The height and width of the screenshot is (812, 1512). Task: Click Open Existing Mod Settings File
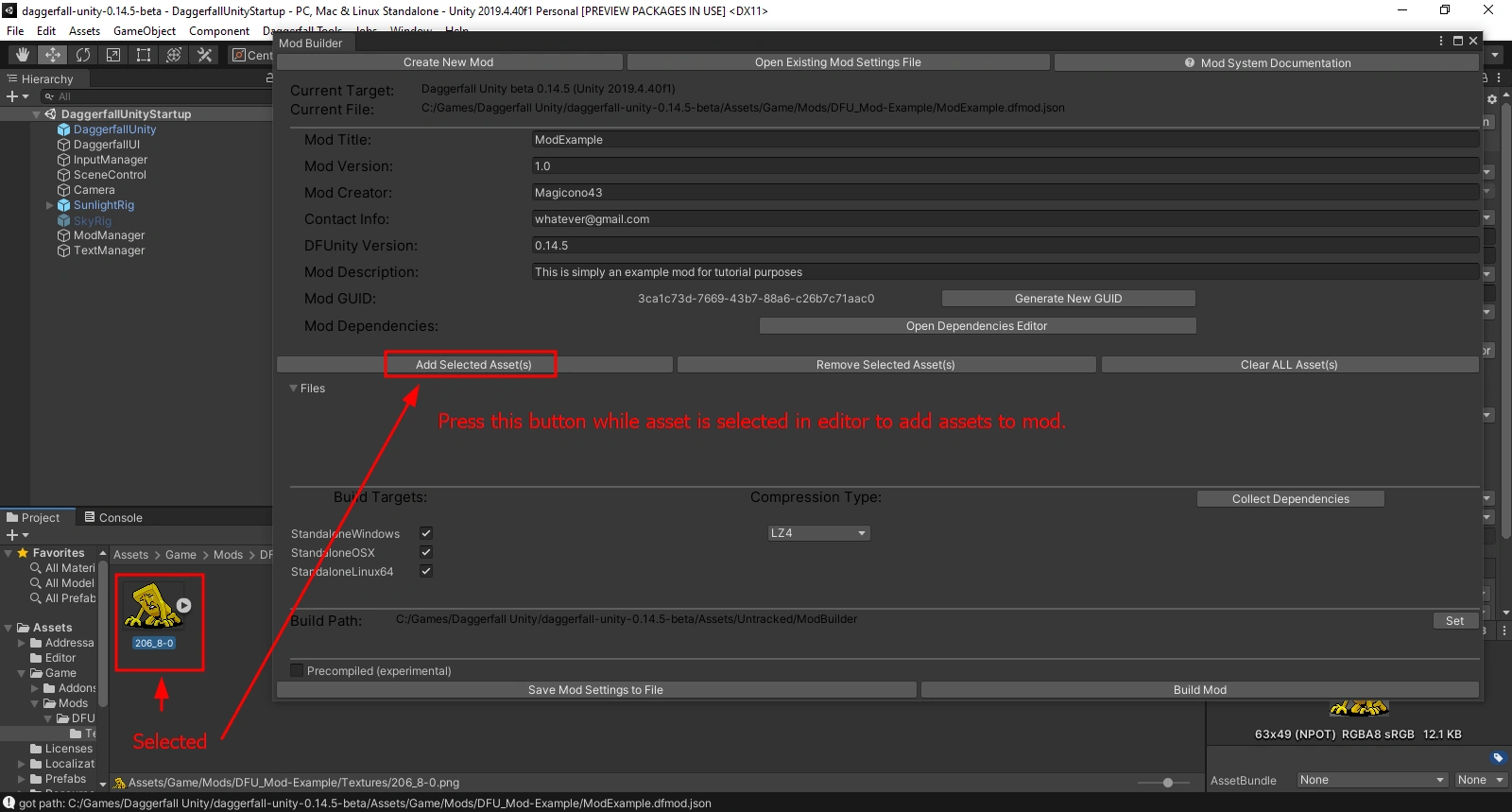[838, 62]
